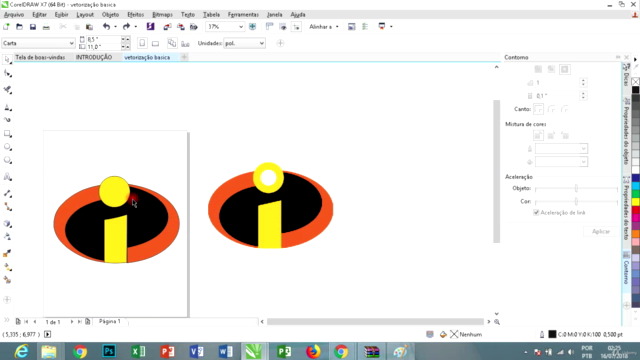This screenshot has height=360, width=640.
Task: Click the Import icon in toolbar
Action: (167, 27)
